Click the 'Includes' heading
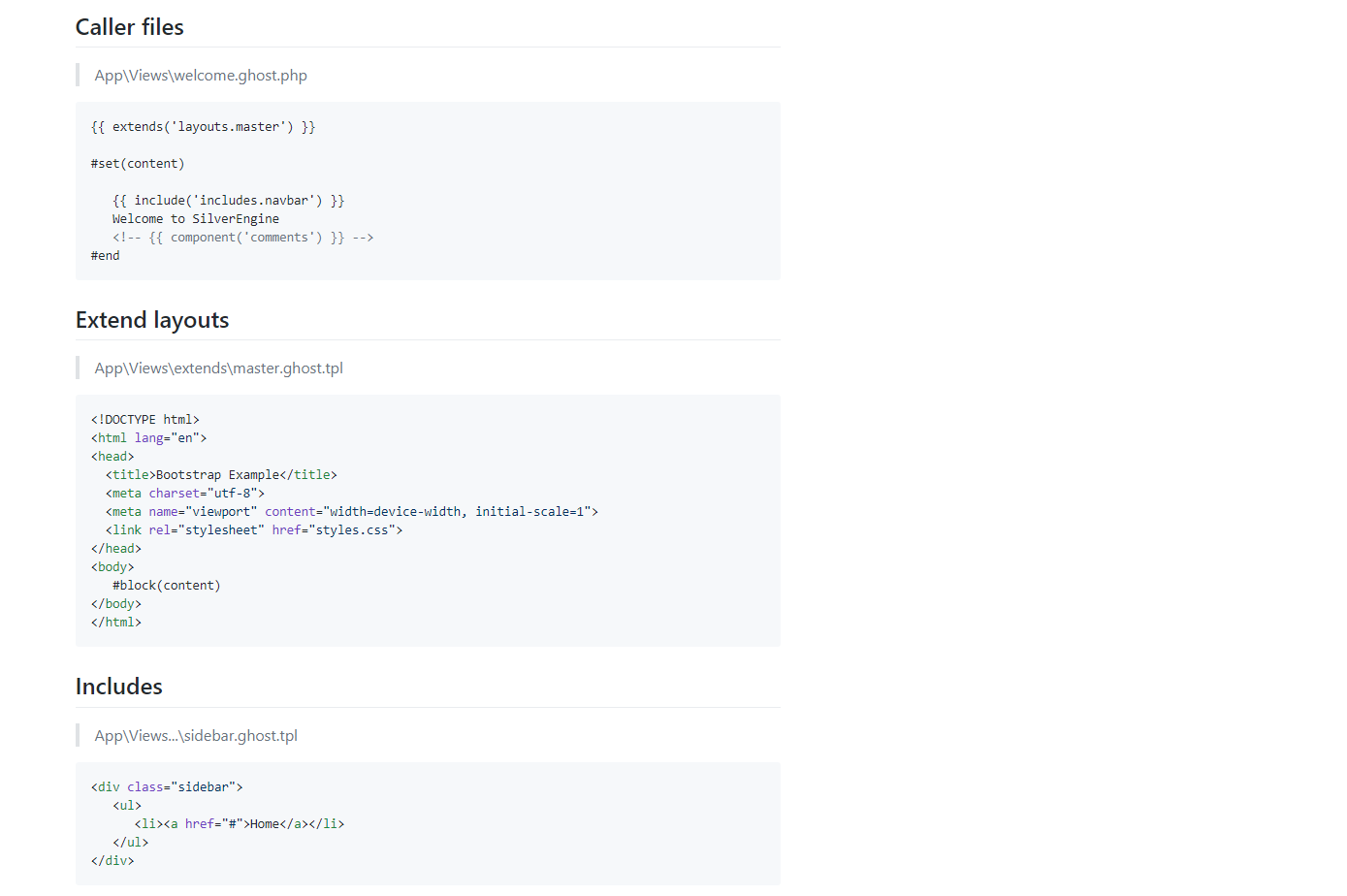The image size is (1347, 896). tap(119, 687)
